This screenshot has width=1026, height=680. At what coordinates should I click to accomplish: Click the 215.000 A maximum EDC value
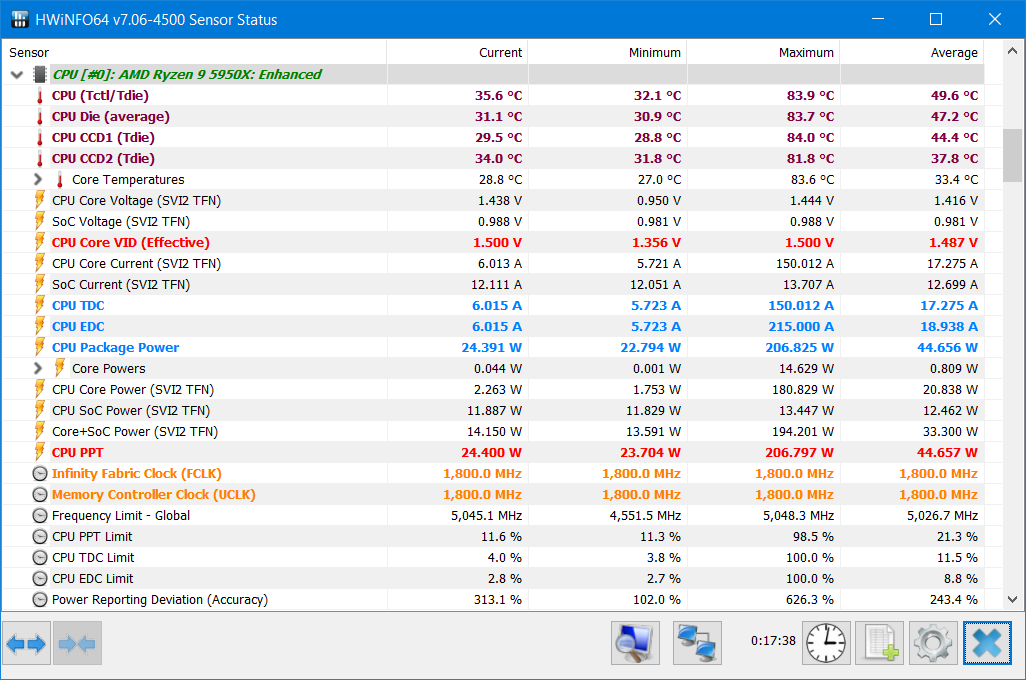click(x=801, y=327)
